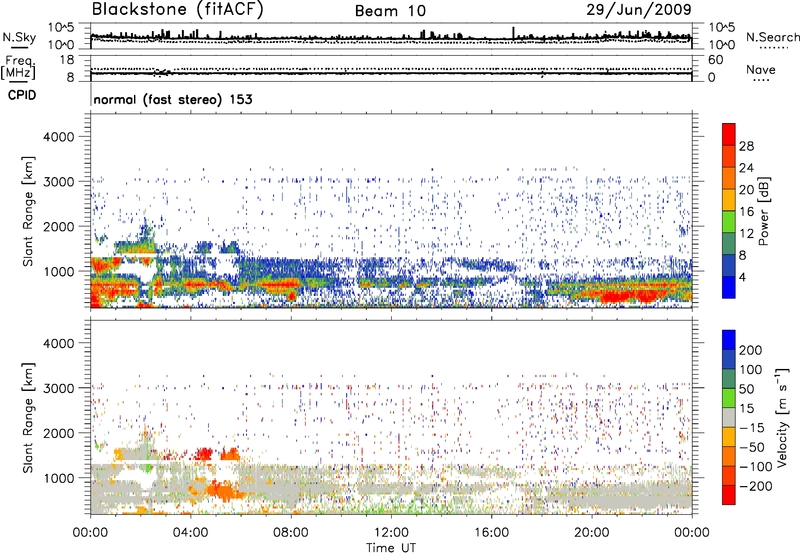Click the '4000' tick of power panel
The width and height of the screenshot is (800, 554).
pyautogui.click(x=59, y=137)
